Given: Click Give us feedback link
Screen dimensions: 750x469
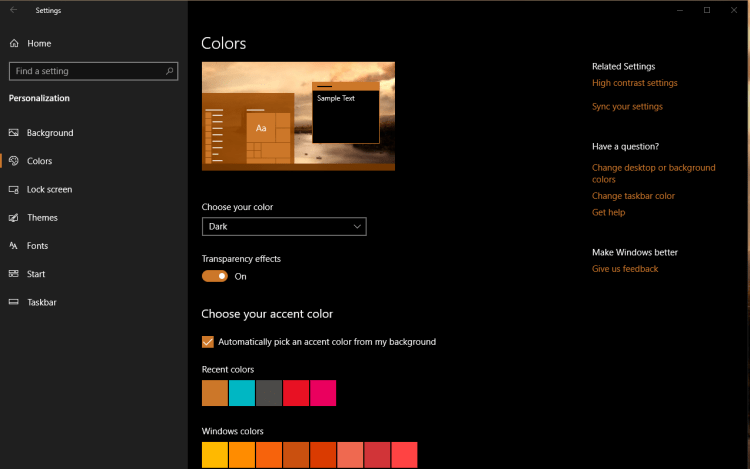Looking at the screenshot, I should (x=625, y=269).
